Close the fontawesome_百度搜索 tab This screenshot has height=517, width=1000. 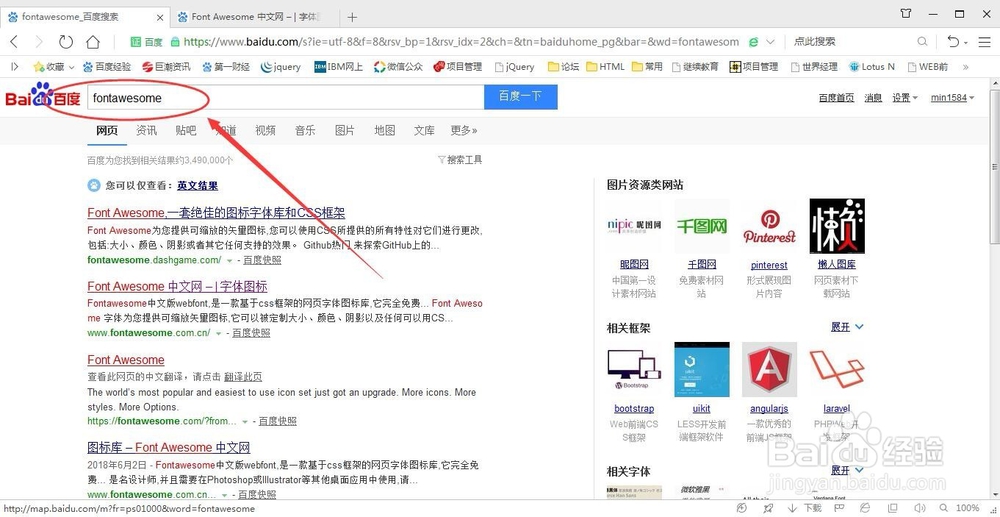coord(159,17)
